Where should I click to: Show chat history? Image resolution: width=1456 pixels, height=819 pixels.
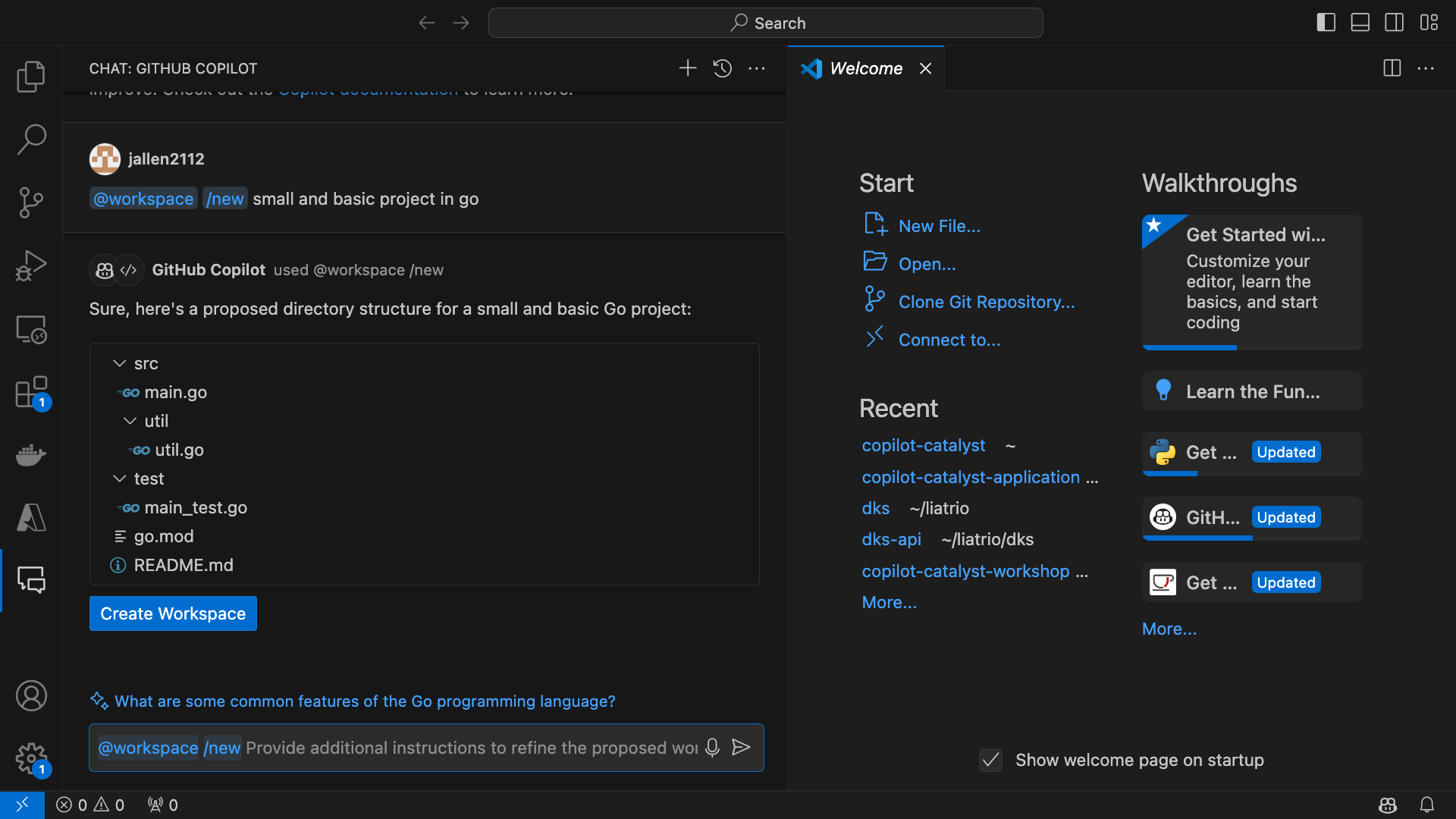(x=723, y=68)
